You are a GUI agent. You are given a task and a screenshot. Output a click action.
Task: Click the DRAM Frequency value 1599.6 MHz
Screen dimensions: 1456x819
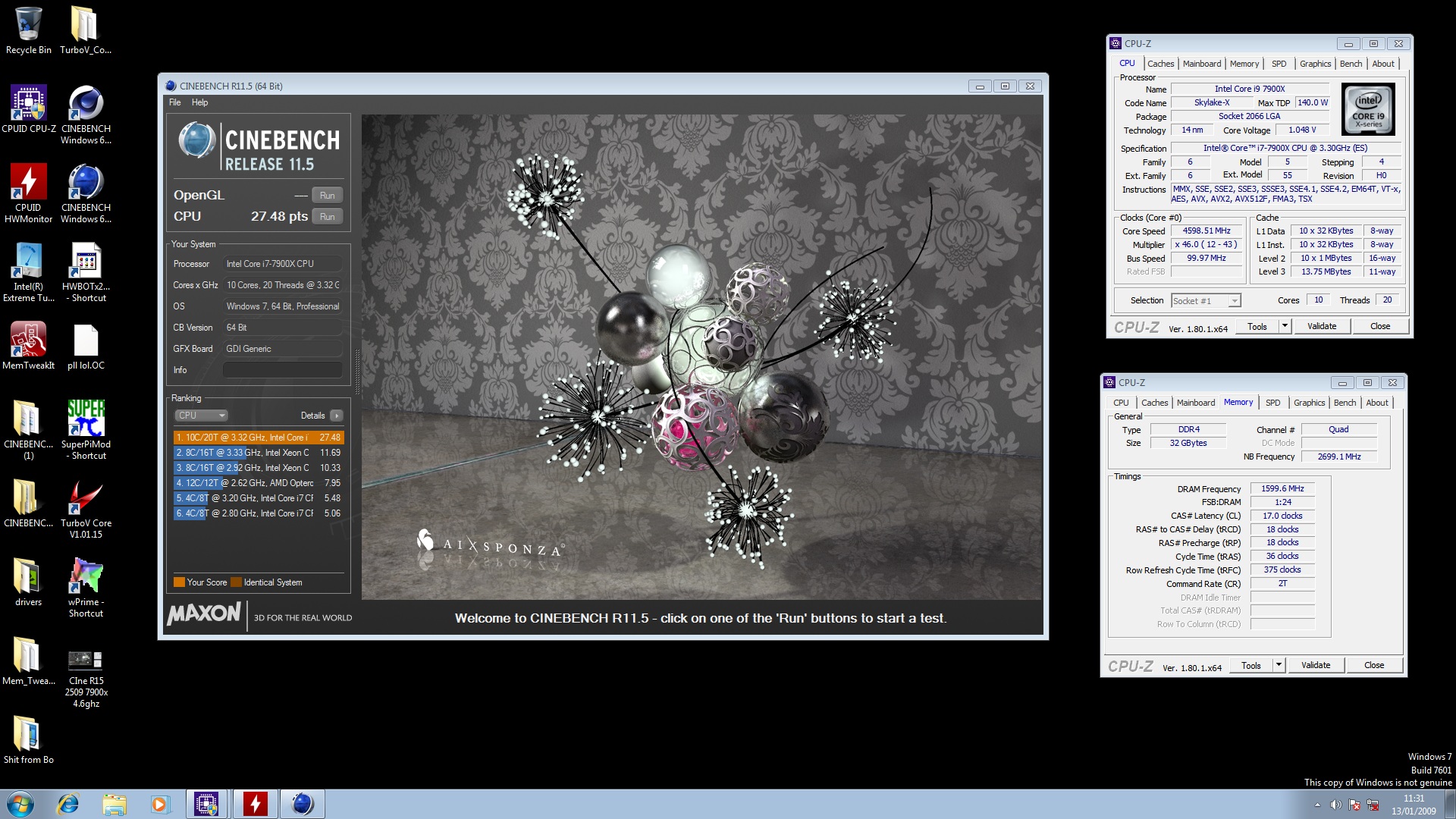point(1282,489)
